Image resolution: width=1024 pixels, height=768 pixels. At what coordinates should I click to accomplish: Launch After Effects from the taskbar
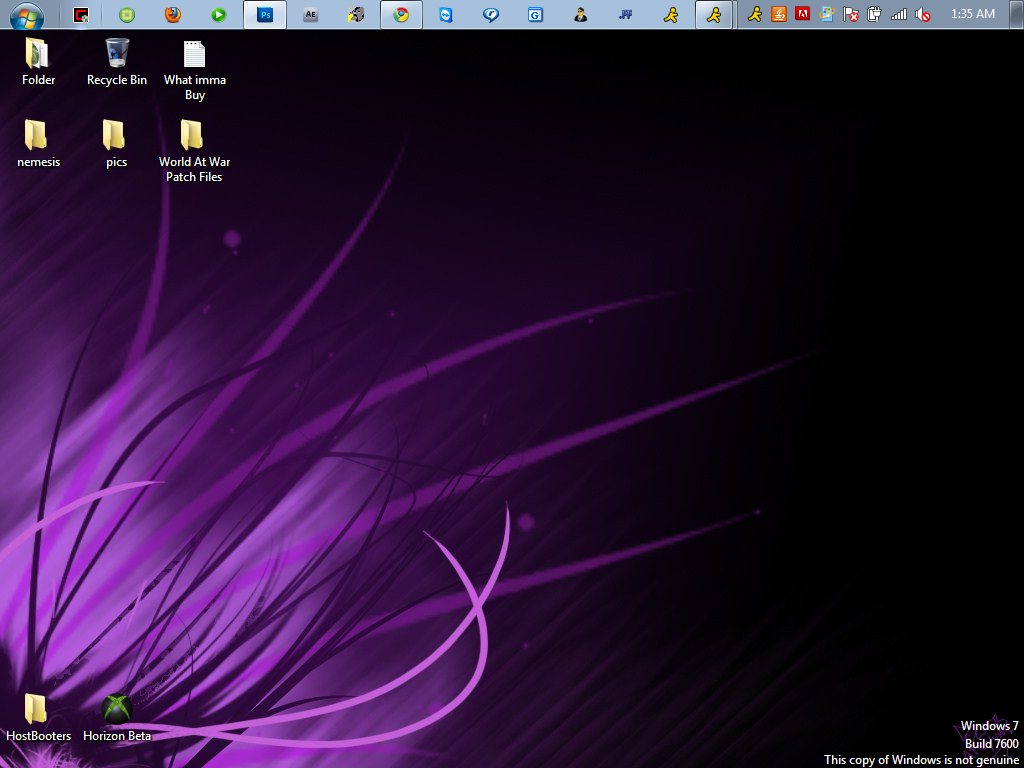click(x=310, y=15)
